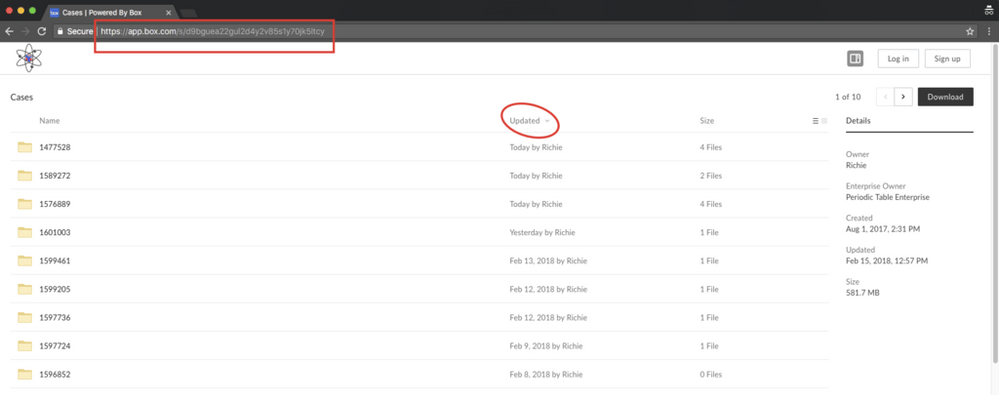Open folder icon for 1589272
Image resolution: width=999 pixels, height=395 pixels.
(25, 176)
